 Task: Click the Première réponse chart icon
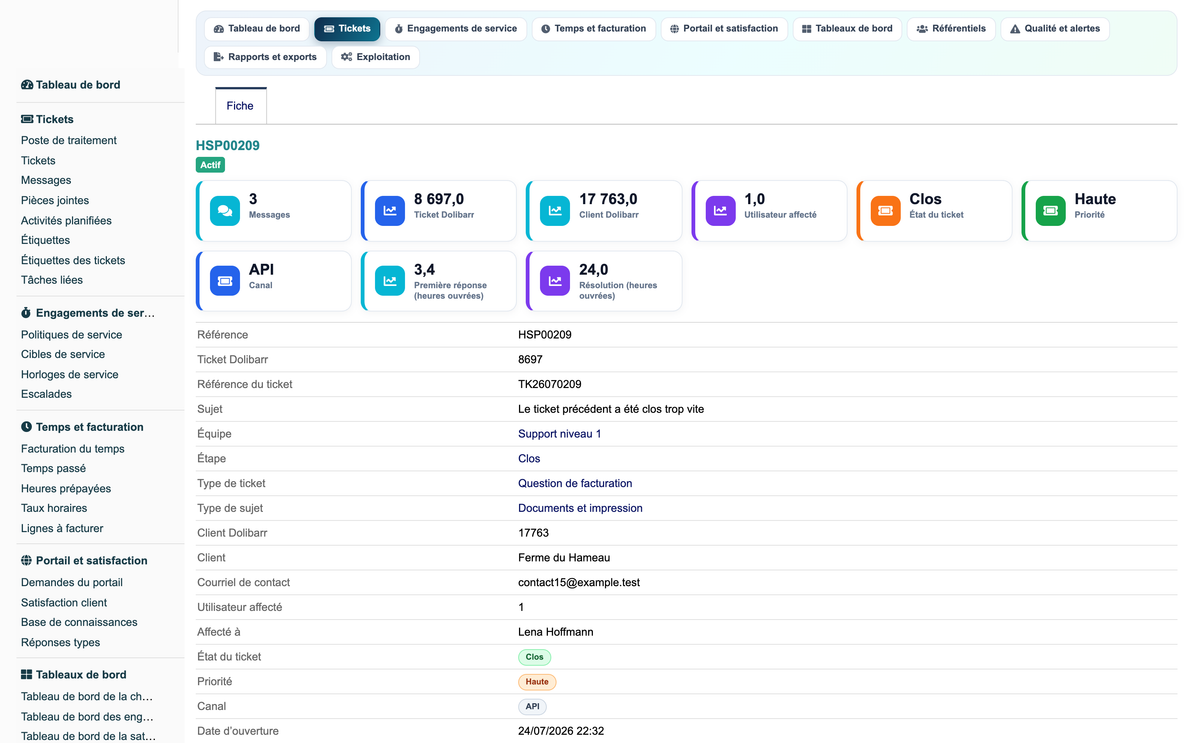coord(390,281)
